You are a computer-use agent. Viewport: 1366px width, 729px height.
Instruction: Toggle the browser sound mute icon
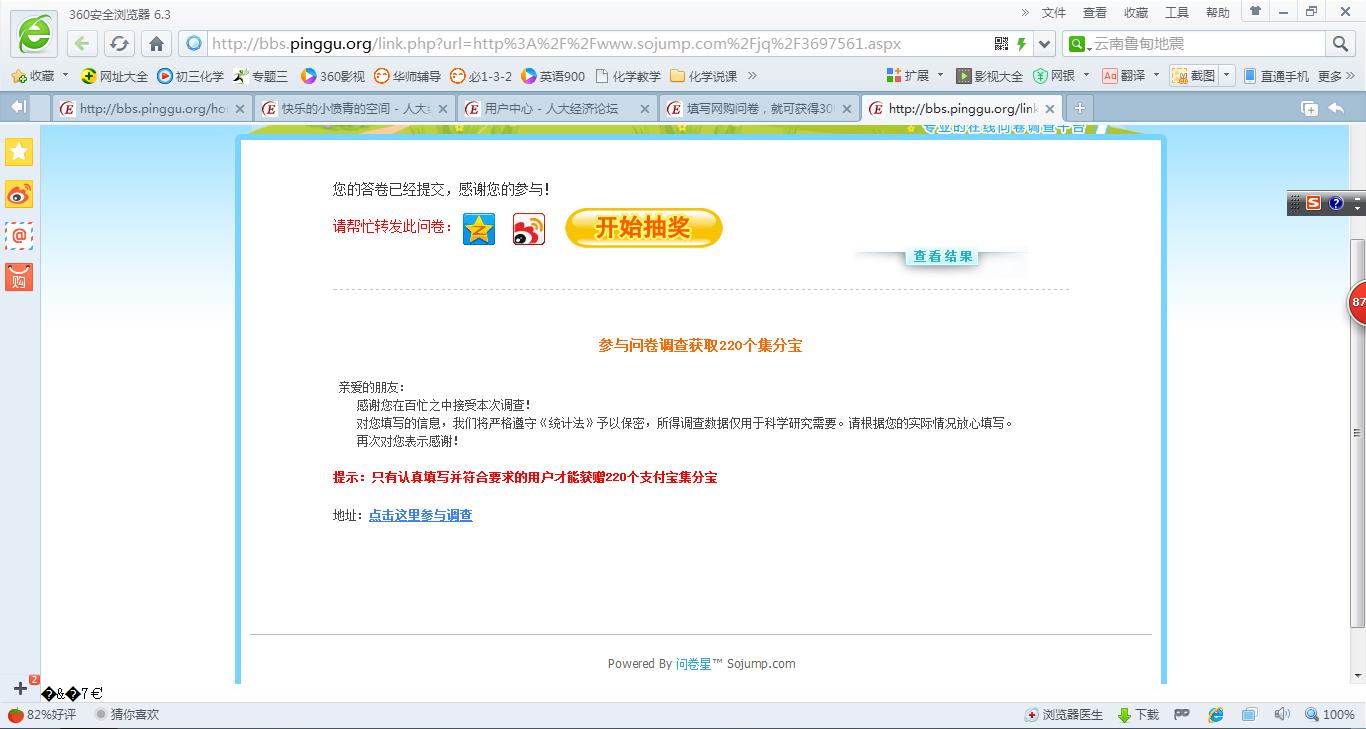1282,715
